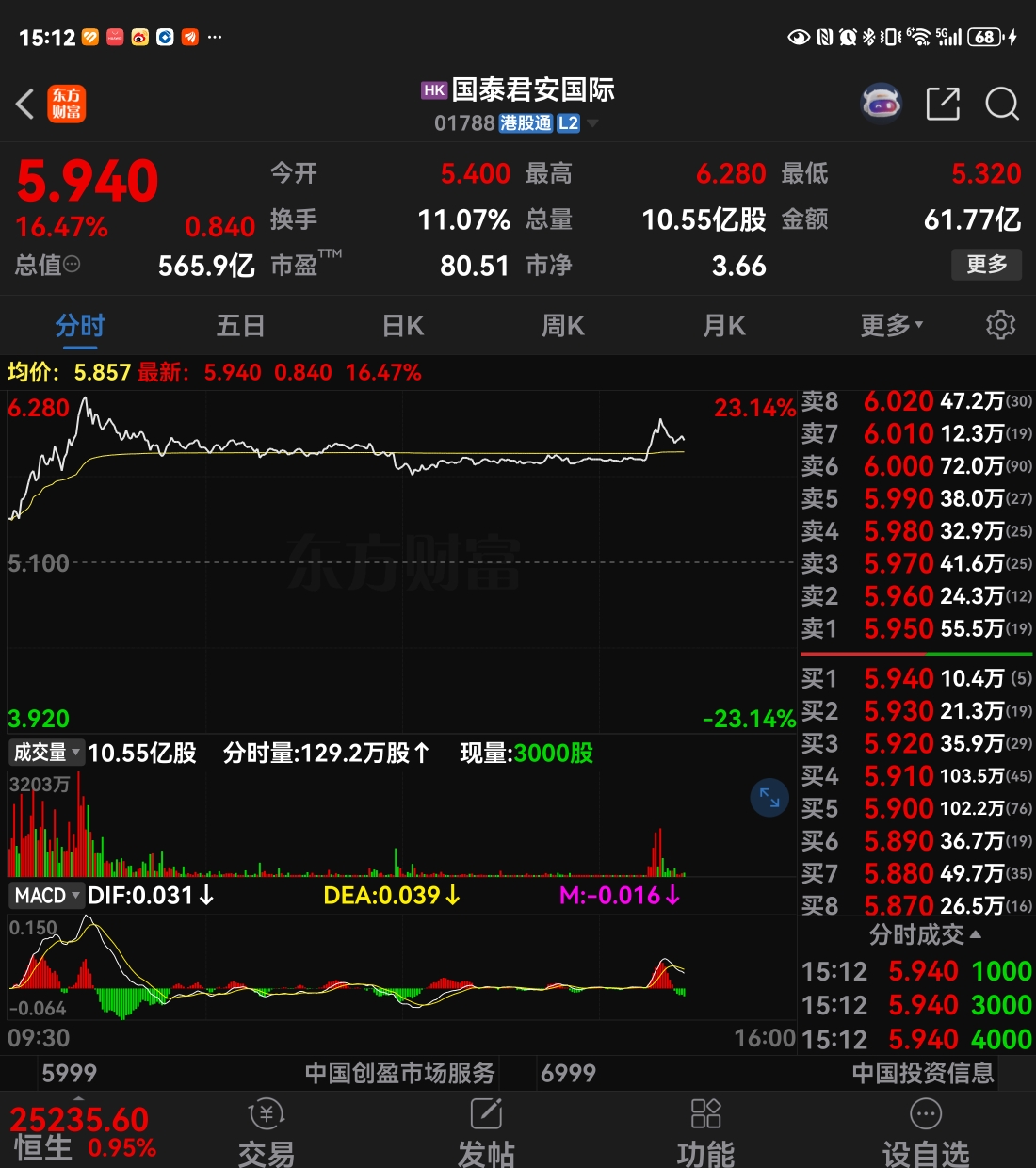Tap the L2 level badge
This screenshot has height=1168, width=1036.
pos(568,123)
